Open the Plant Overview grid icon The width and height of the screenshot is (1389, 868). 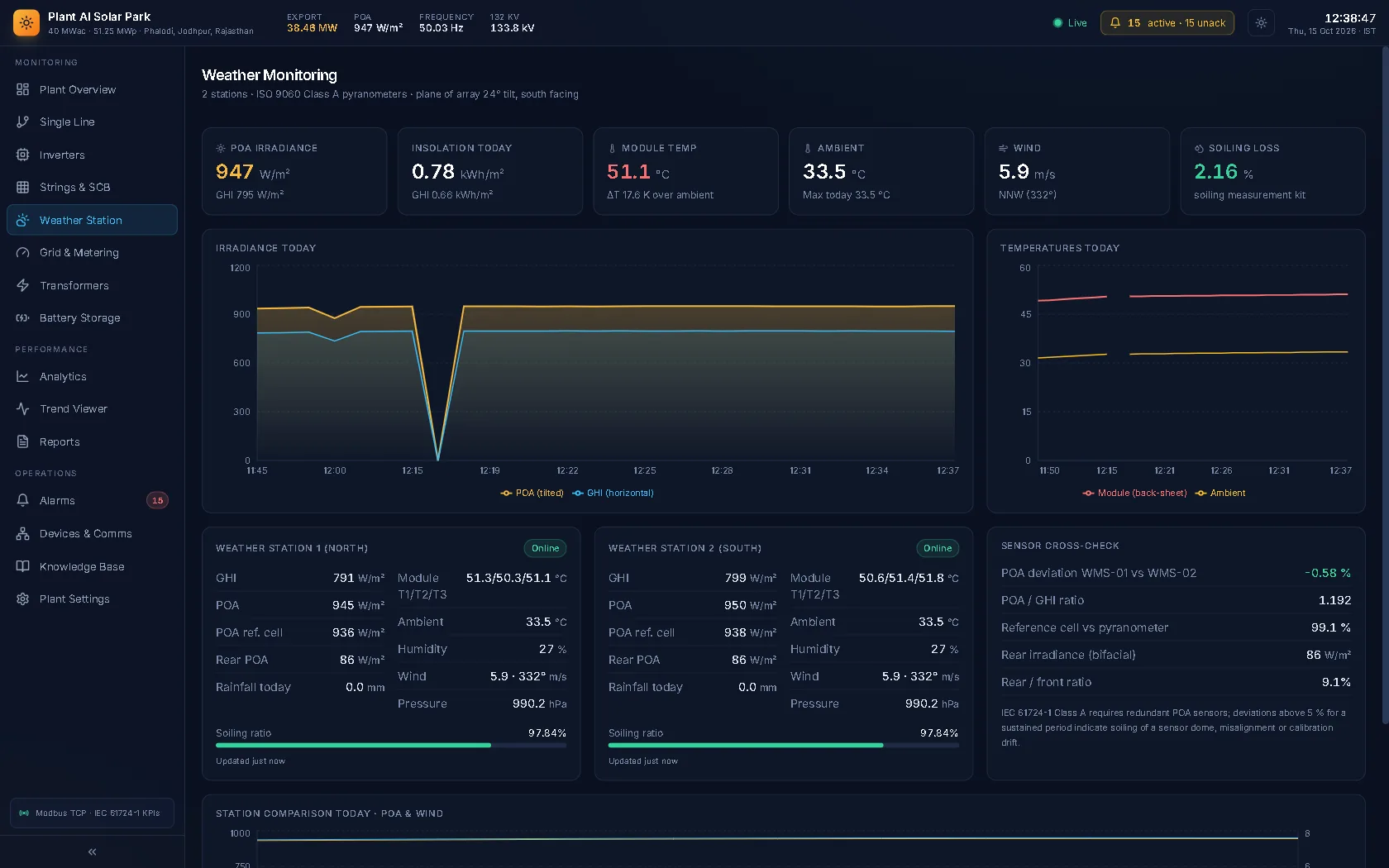coord(23,89)
